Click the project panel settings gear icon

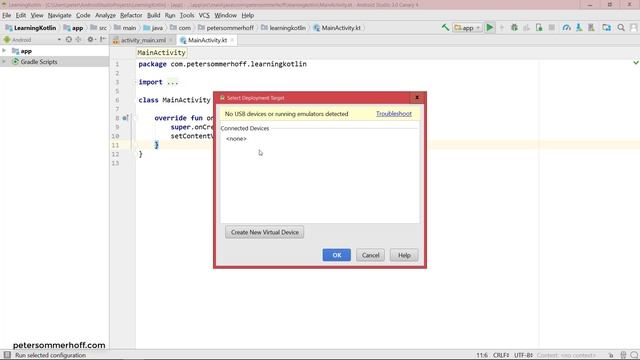tap(91, 40)
